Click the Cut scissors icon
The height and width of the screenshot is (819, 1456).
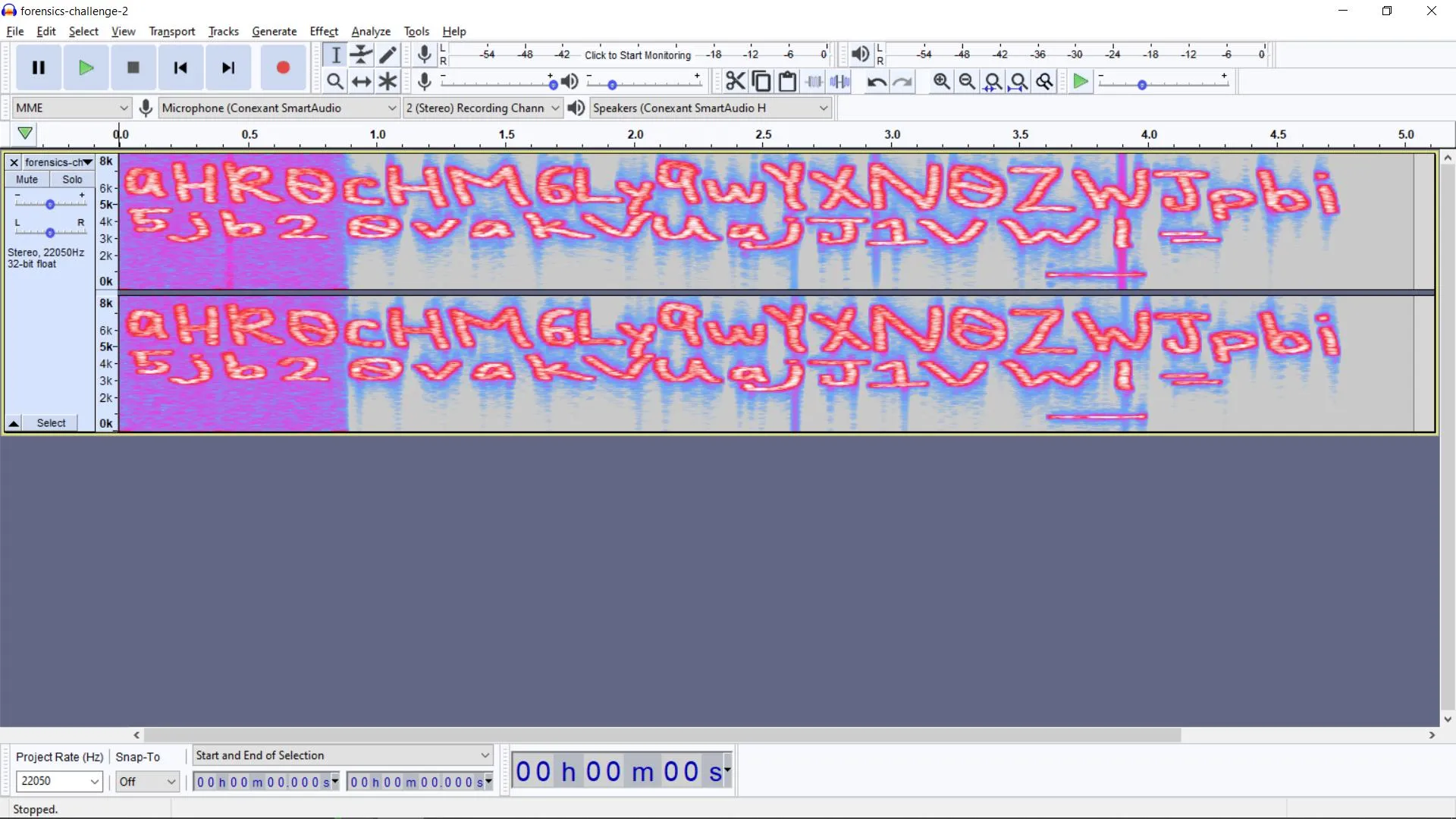(735, 81)
